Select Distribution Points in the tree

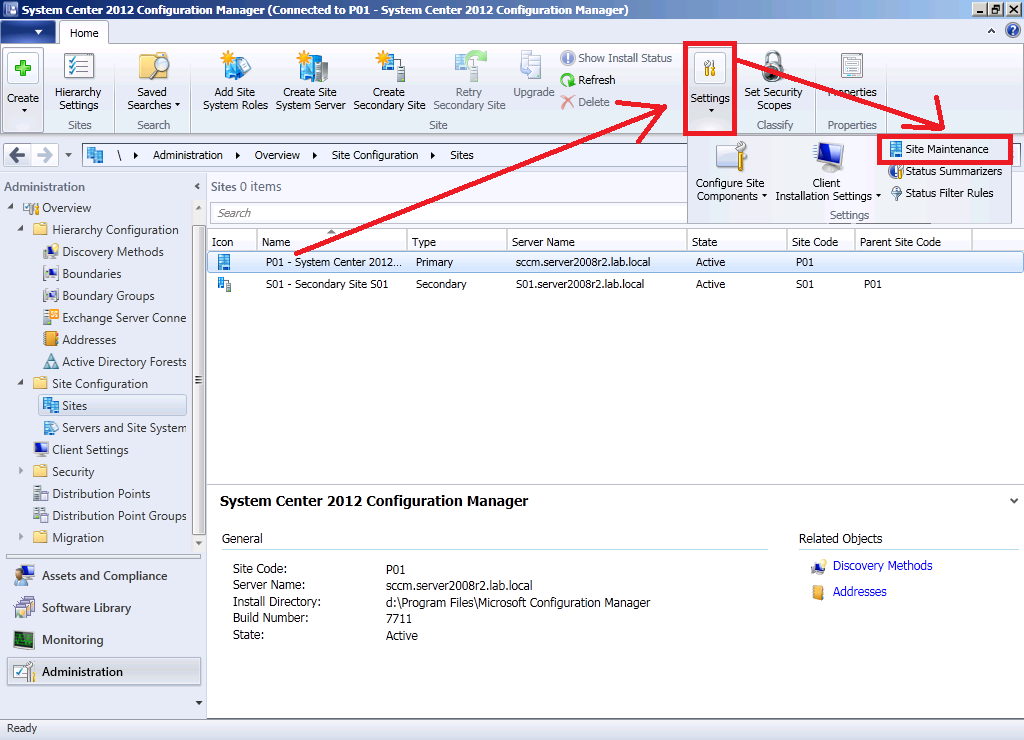[101, 494]
